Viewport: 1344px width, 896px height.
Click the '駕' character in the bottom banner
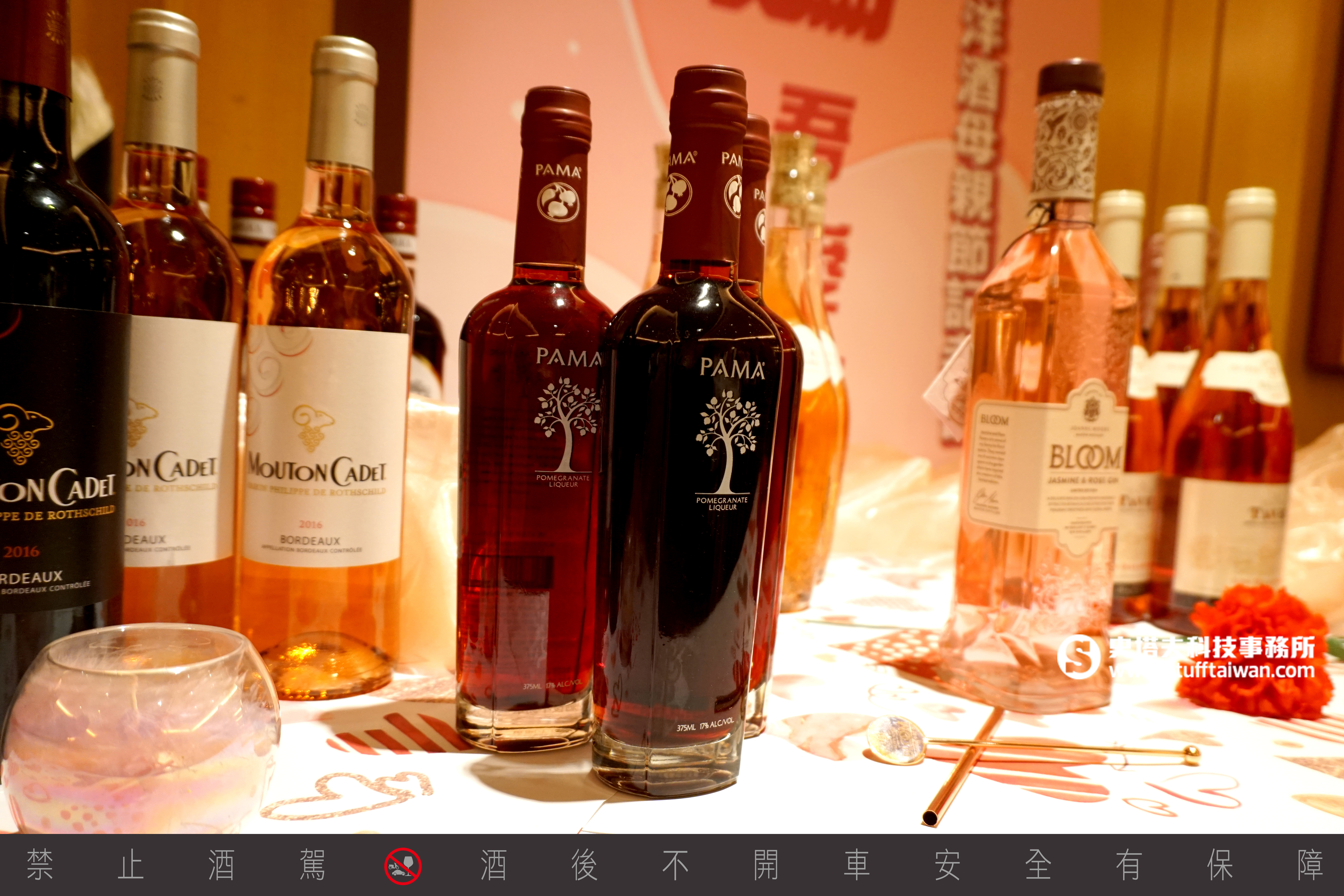[312, 865]
